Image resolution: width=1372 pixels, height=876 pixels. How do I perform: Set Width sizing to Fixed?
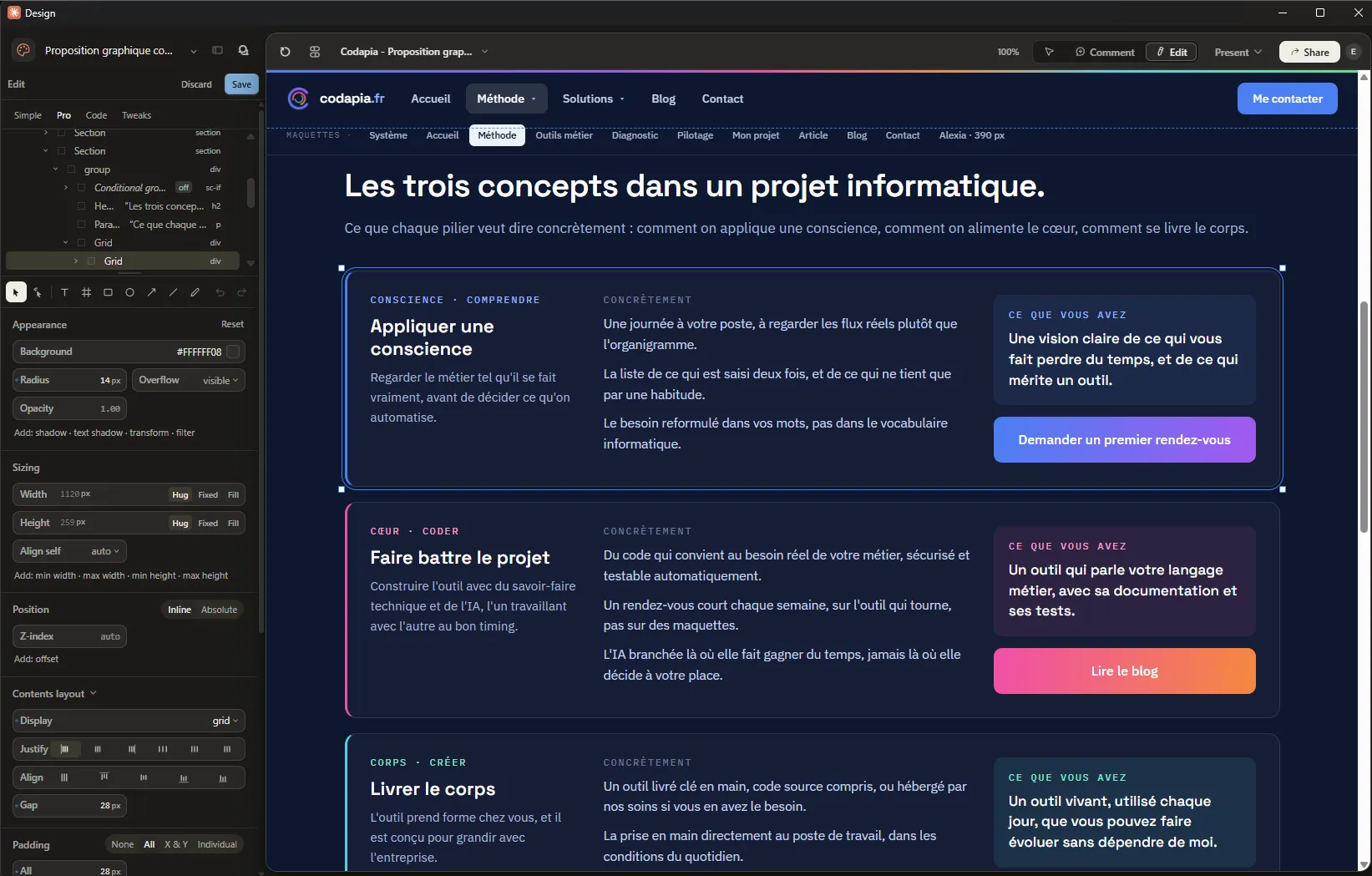click(x=208, y=495)
